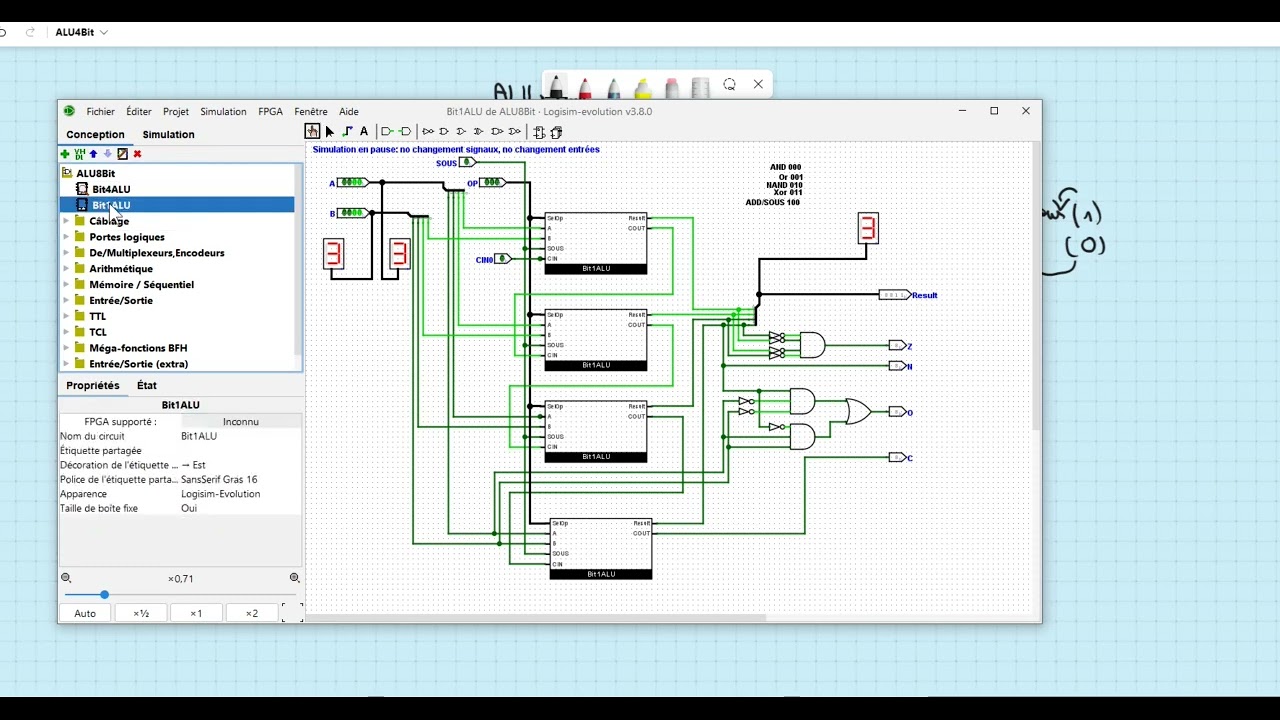Pick the black pen in annotation bar

(x=556, y=88)
